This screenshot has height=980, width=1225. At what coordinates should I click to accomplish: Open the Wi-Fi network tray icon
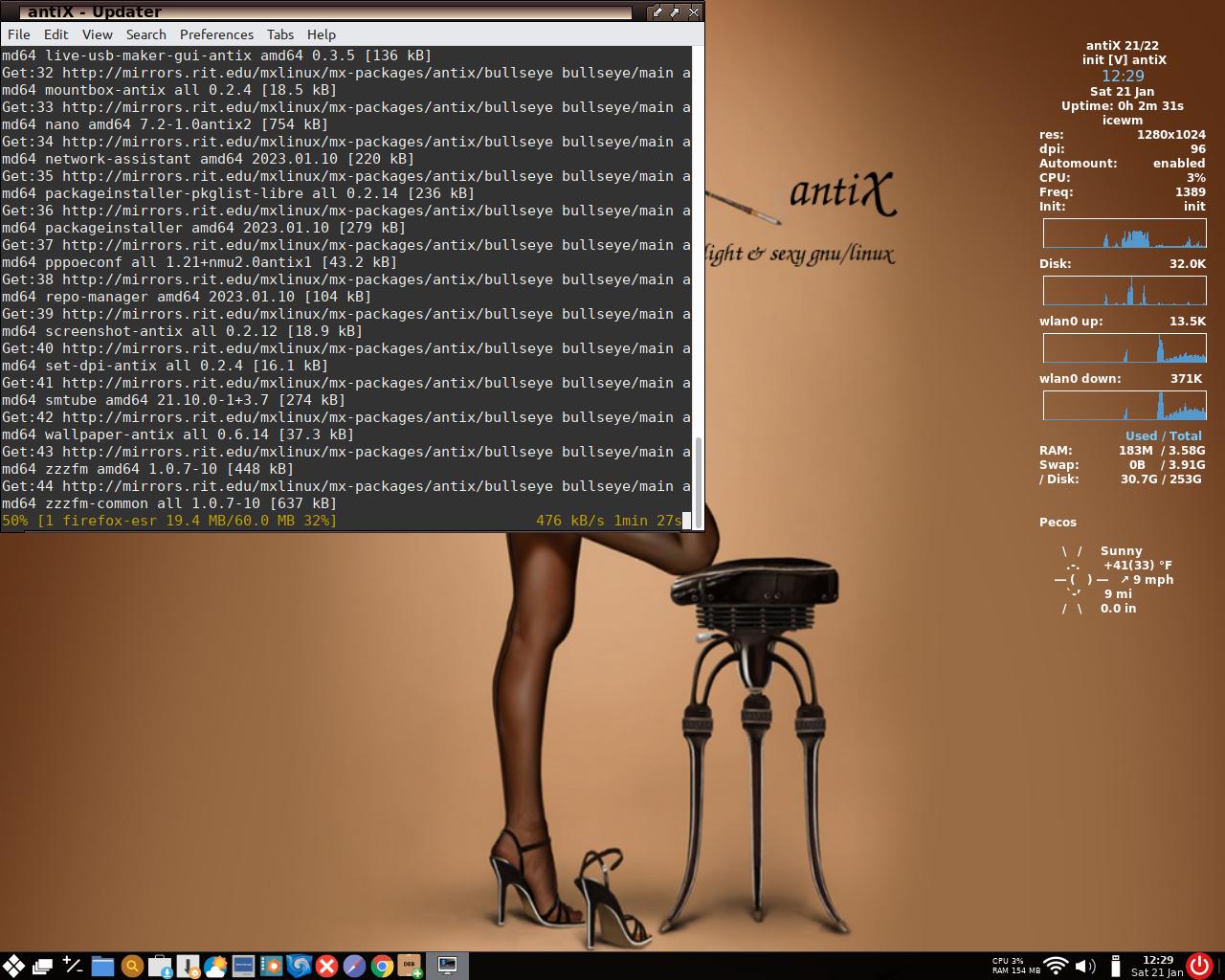pos(1056,966)
